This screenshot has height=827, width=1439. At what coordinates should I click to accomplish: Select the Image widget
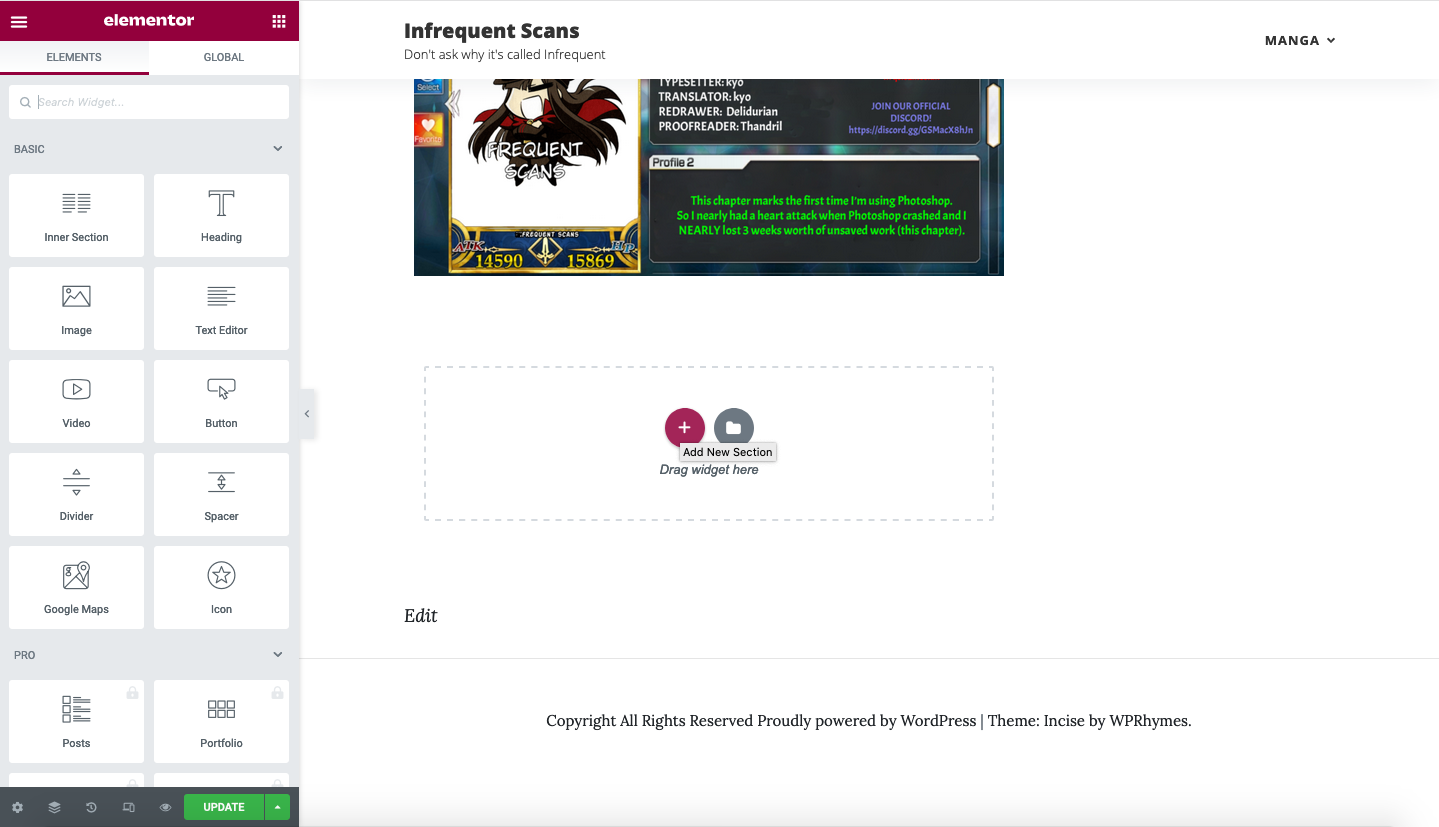click(x=76, y=308)
